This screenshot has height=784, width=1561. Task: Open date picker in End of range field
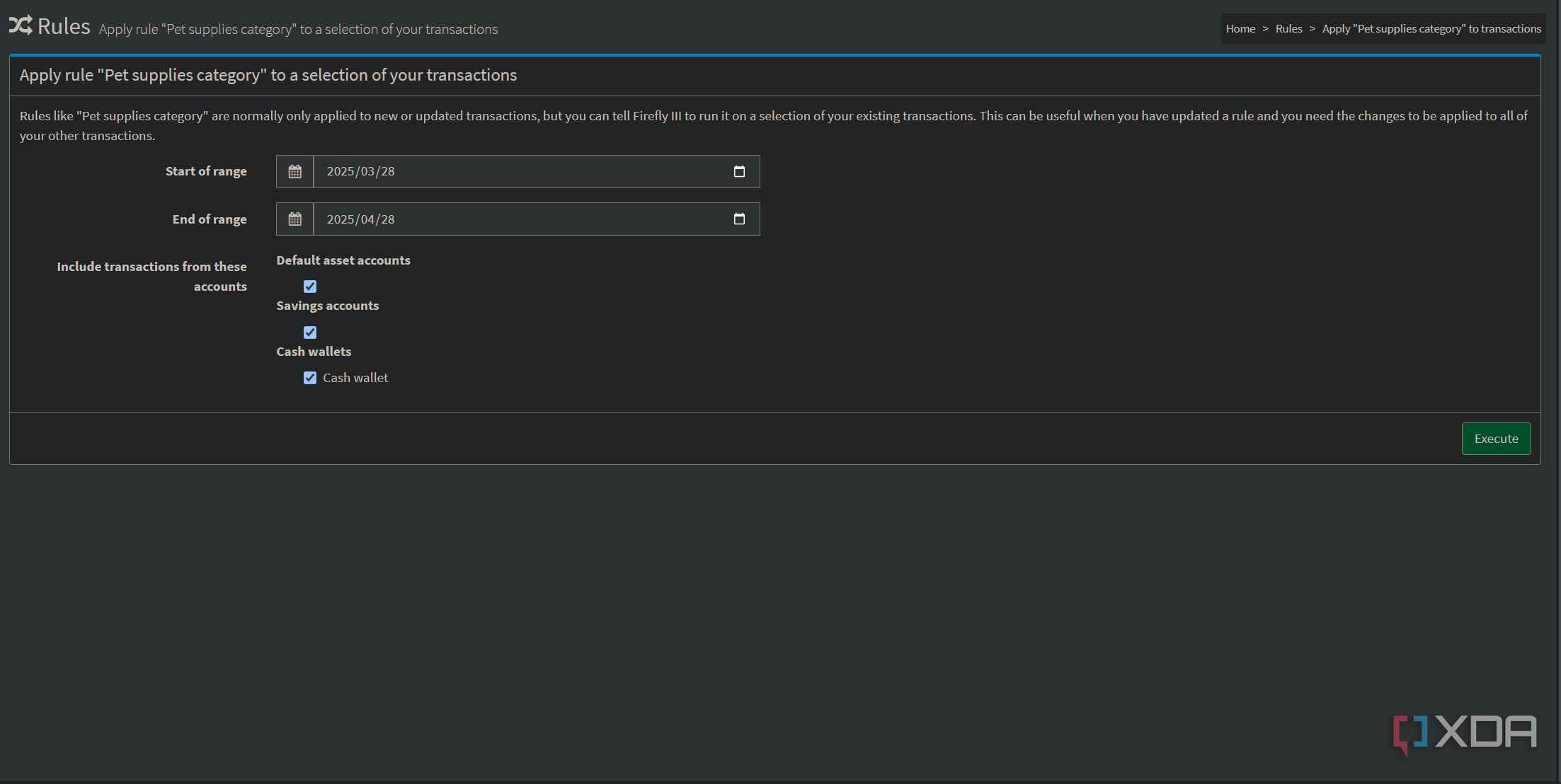(739, 219)
